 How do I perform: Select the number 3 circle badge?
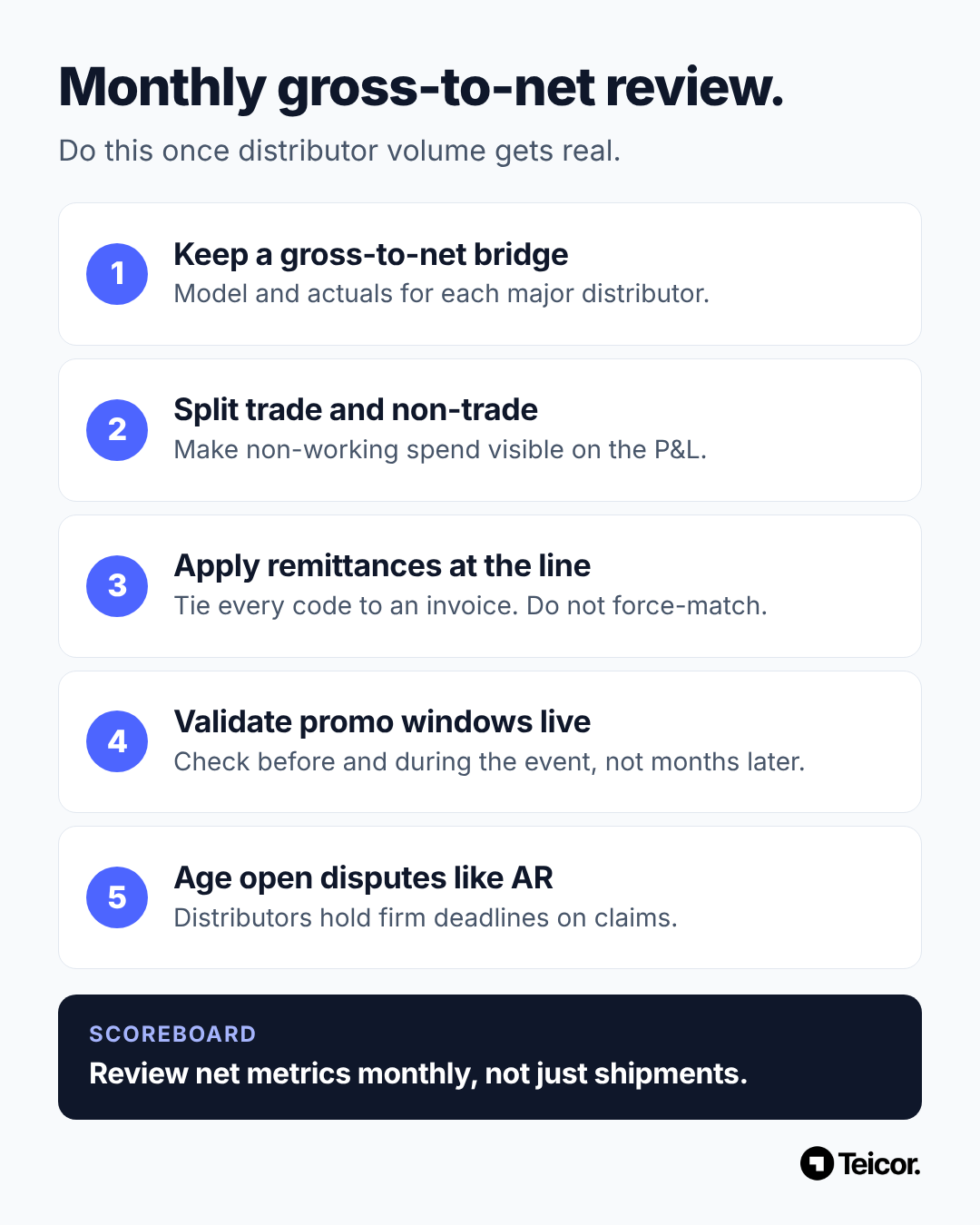(117, 586)
